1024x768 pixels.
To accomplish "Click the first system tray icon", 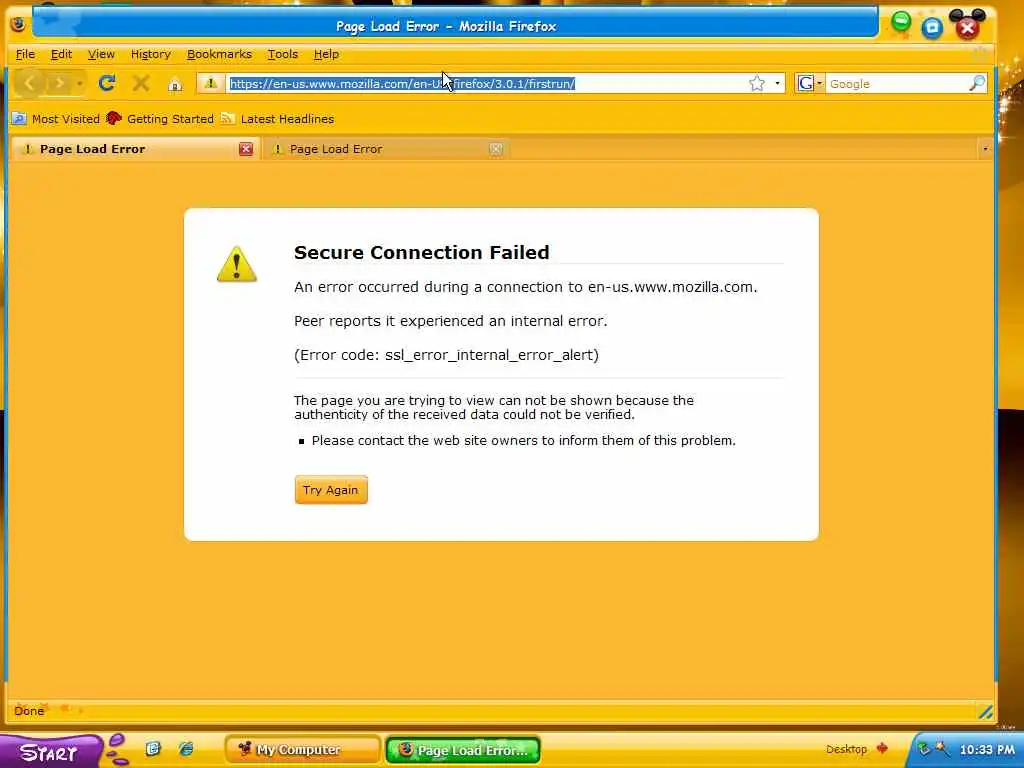I will point(923,748).
